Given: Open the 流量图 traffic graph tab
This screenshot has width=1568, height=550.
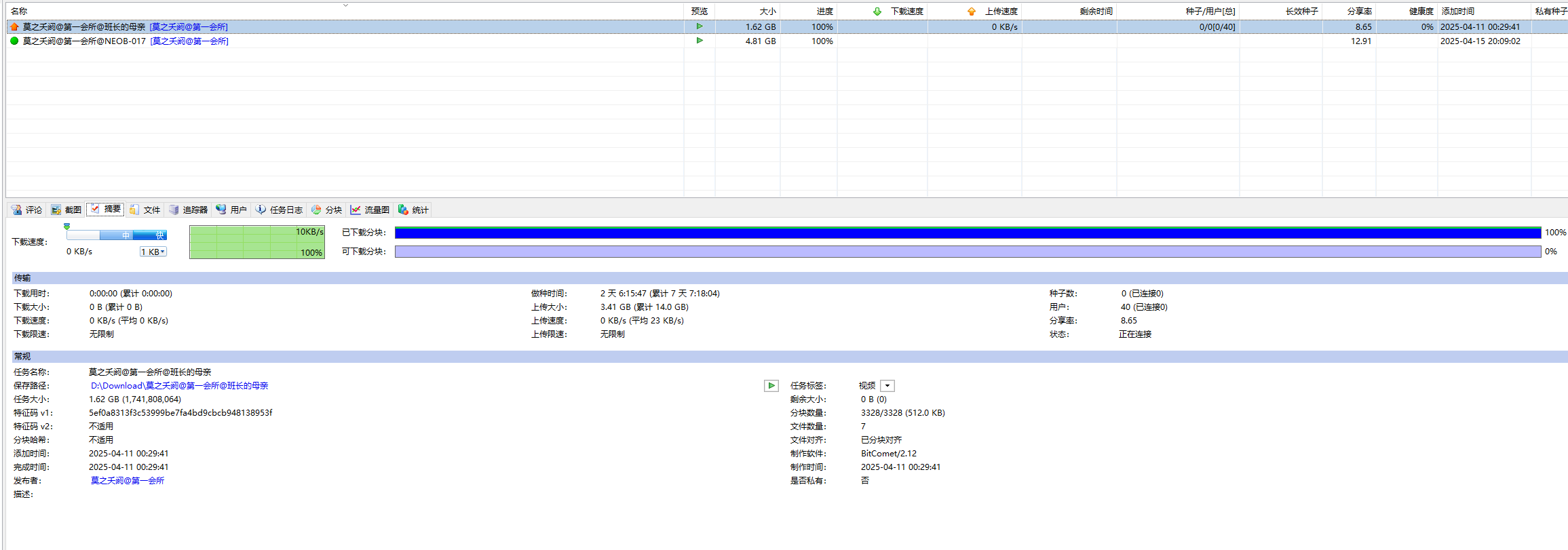Looking at the screenshot, I should (x=370, y=210).
